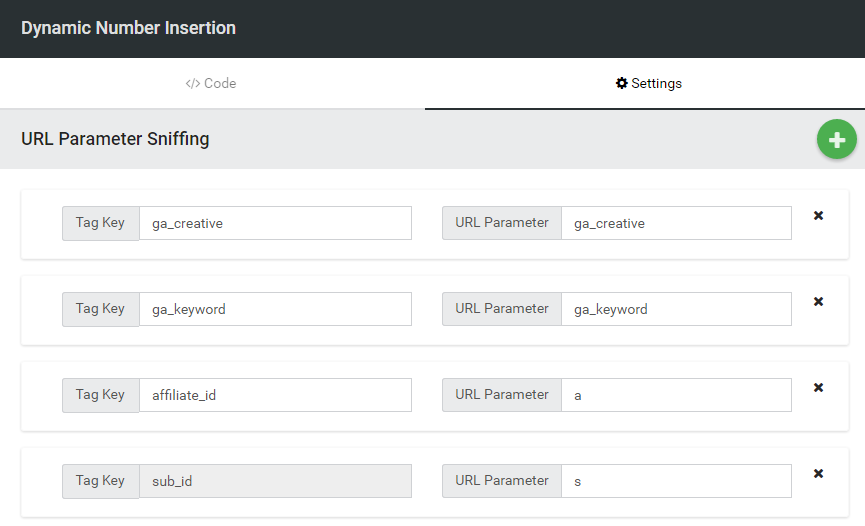Click the greyed-out sub_id Tag Key field
Viewport: 865px width, 526px height.
click(x=274, y=481)
